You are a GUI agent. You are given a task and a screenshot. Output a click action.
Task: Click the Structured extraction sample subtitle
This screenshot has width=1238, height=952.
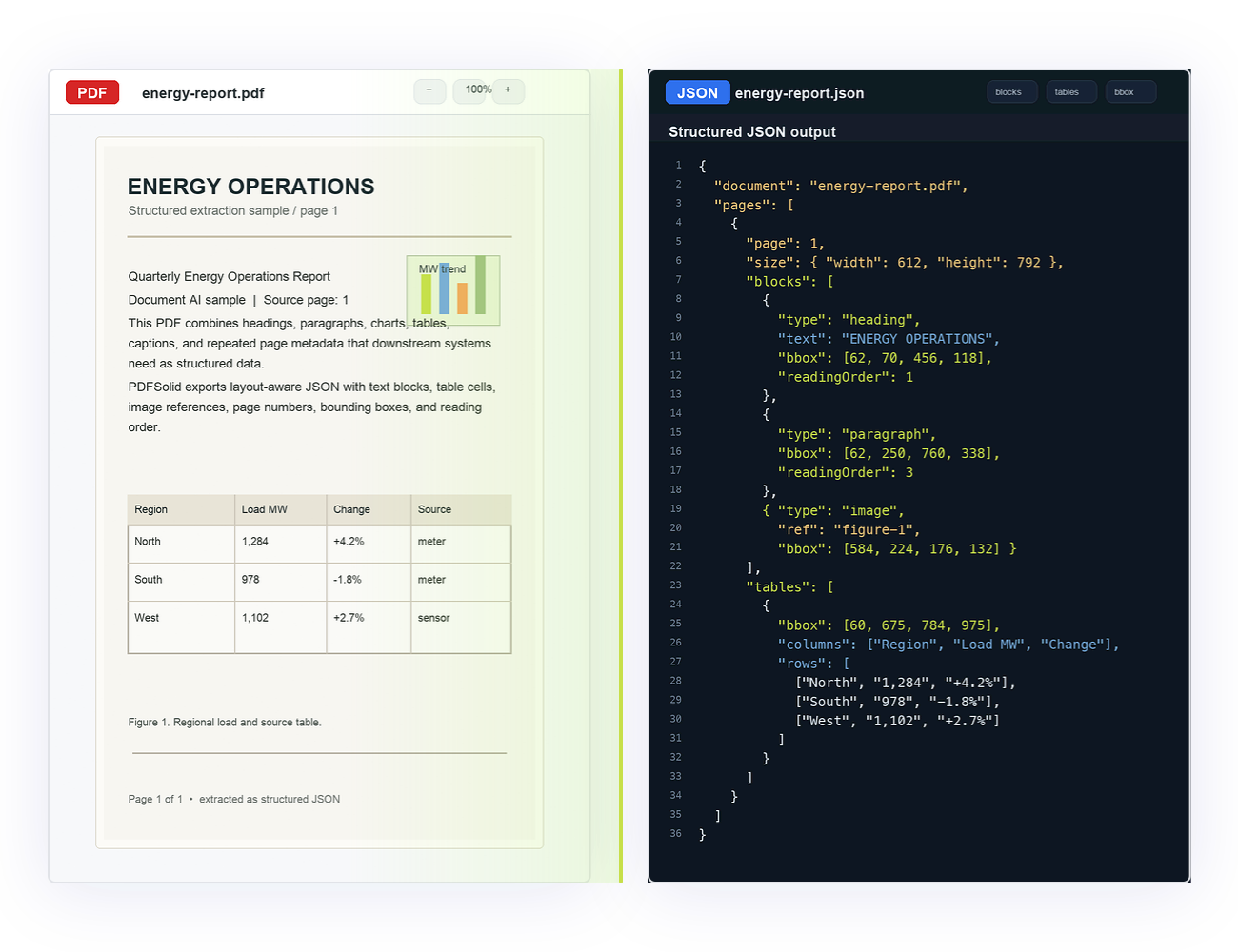click(233, 211)
